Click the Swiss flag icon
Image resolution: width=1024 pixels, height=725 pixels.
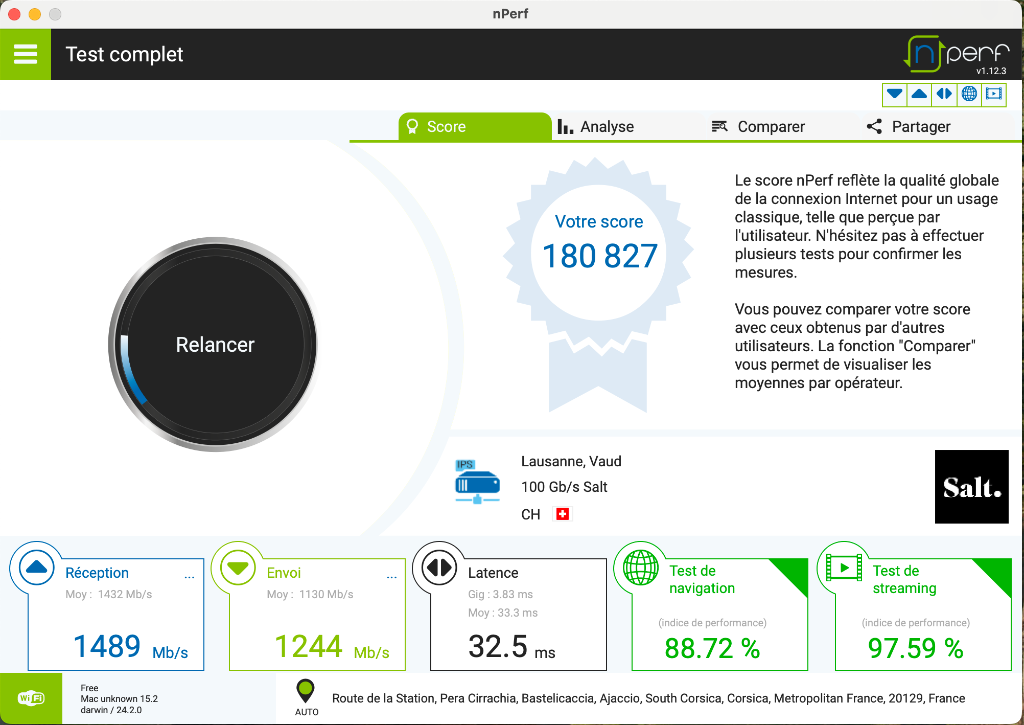coord(562,514)
